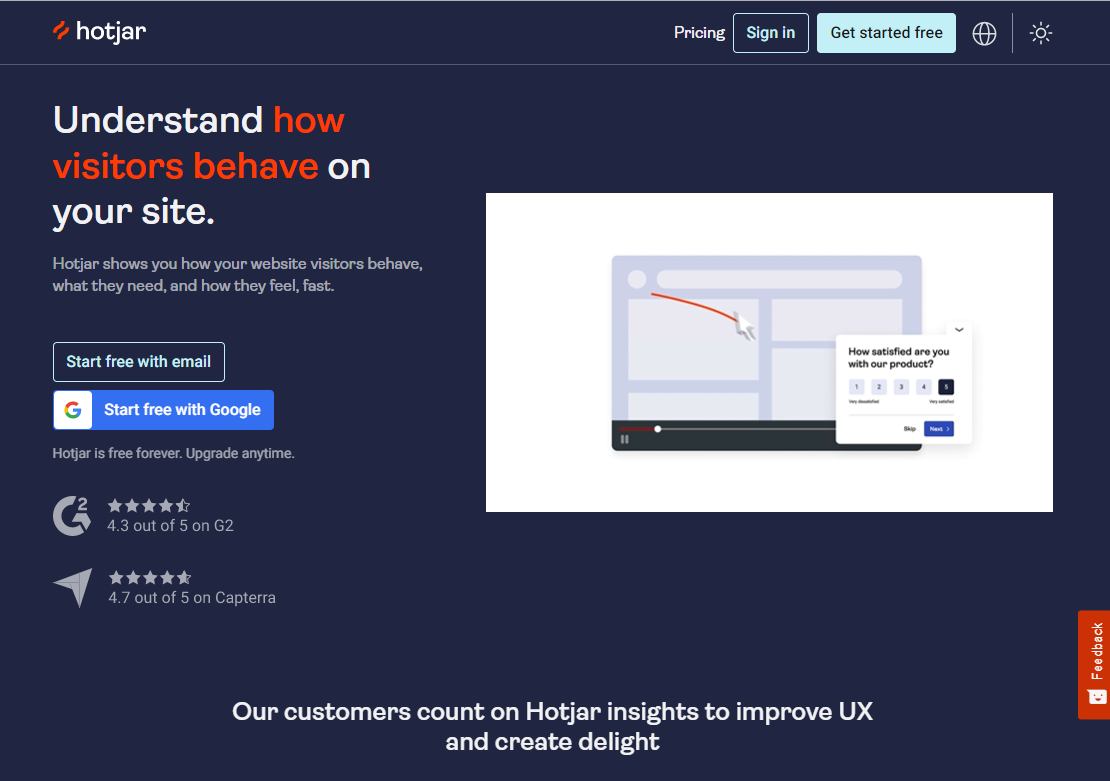1110x781 pixels.
Task: Open the Pricing menu item
Action: (x=699, y=33)
